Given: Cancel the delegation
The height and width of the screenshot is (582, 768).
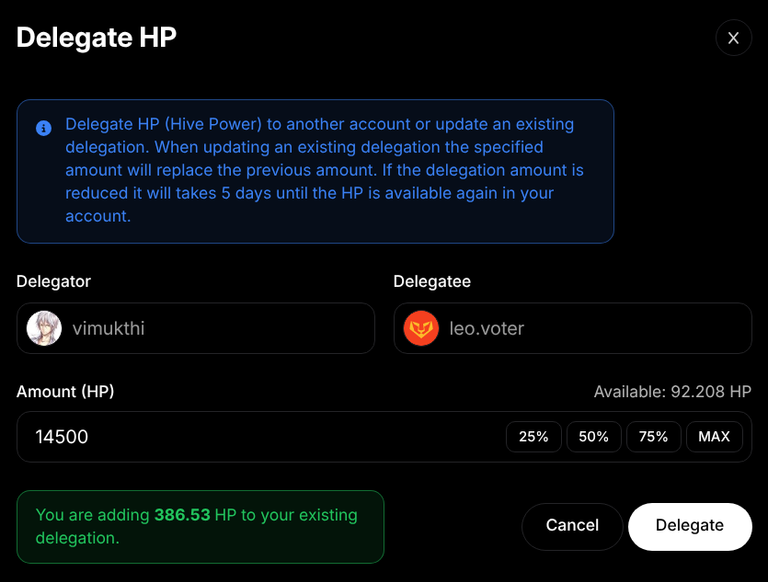Looking at the screenshot, I should [572, 527].
